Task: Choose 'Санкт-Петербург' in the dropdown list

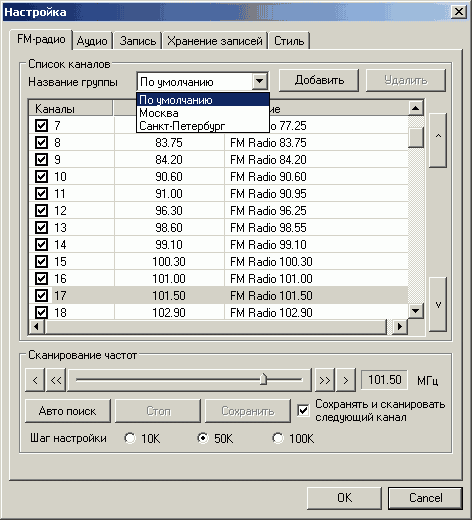Action: coord(203,126)
